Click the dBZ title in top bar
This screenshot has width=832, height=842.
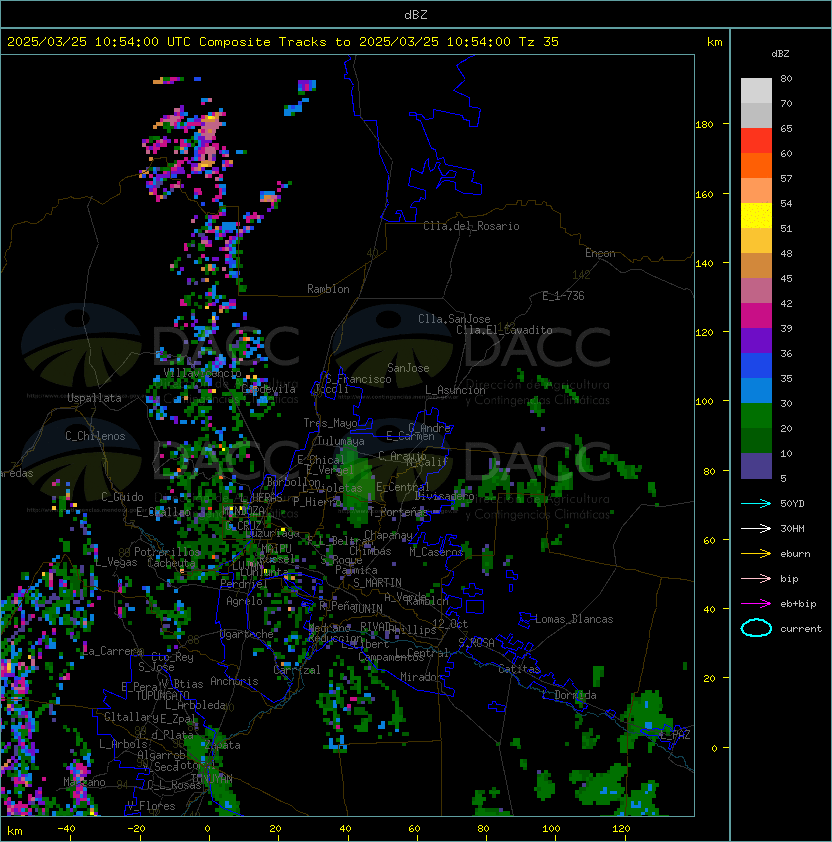tap(416, 14)
